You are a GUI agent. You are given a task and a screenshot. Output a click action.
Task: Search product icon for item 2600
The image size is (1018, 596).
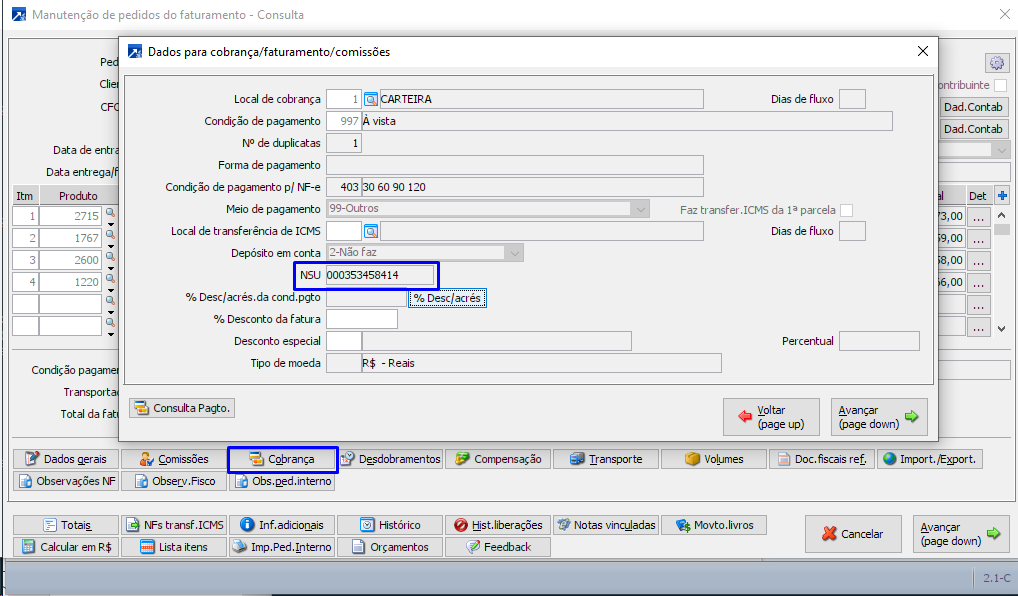tap(110, 257)
